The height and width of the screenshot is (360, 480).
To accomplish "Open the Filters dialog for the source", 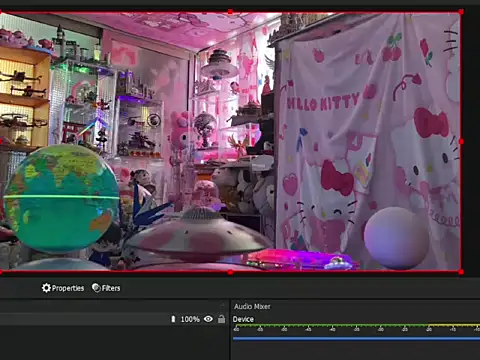I will click(106, 288).
